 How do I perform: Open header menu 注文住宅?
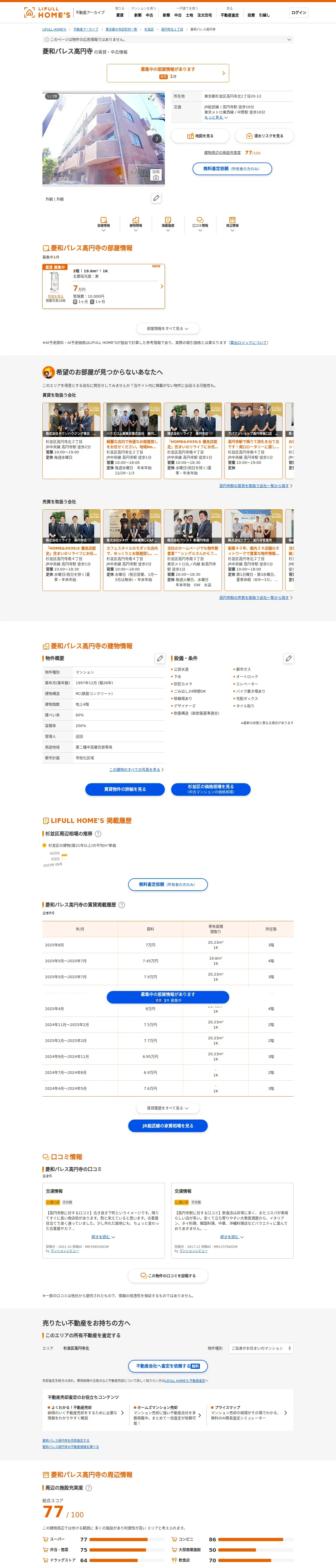[x=204, y=15]
